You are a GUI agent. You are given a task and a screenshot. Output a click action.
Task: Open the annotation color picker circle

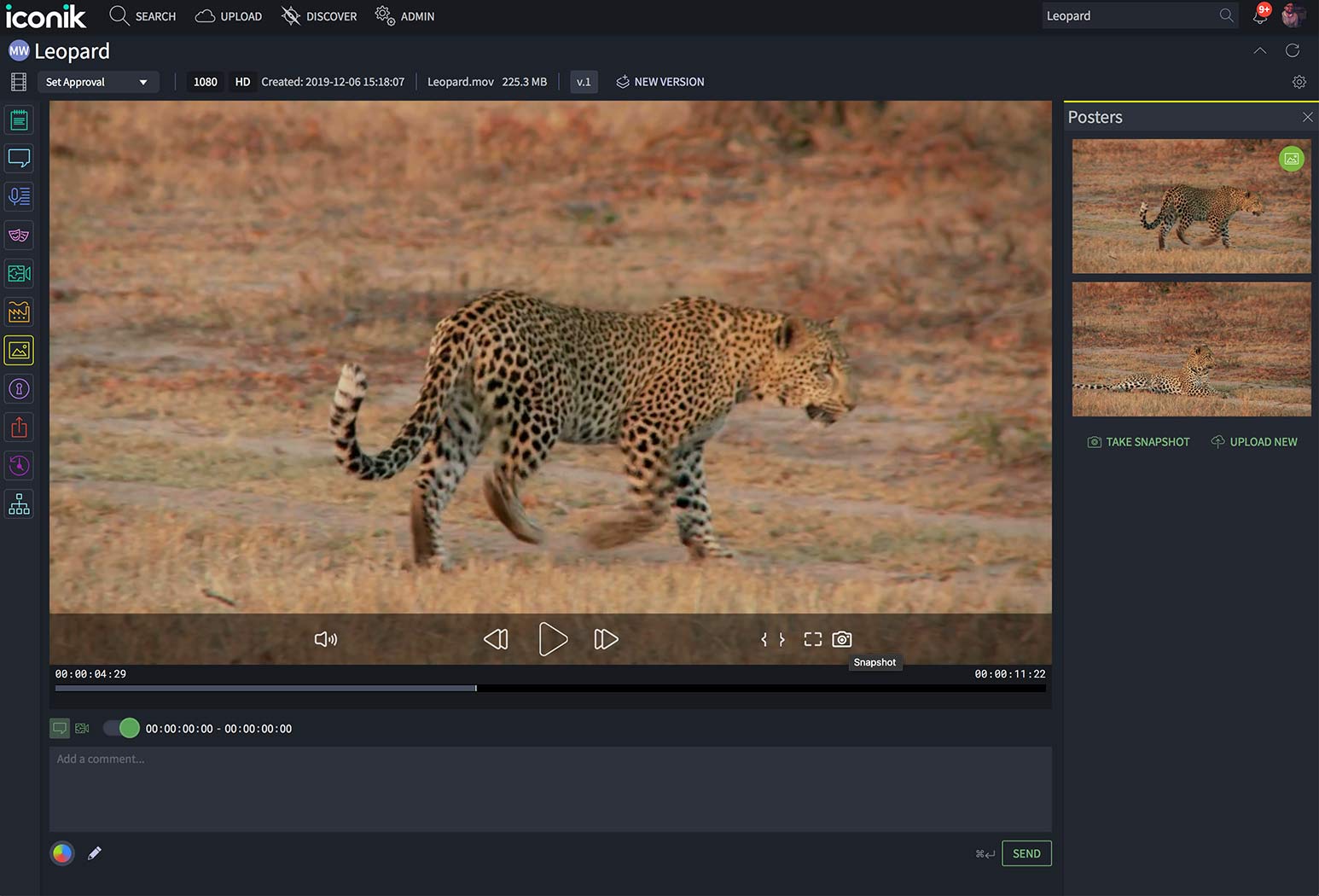(x=62, y=852)
